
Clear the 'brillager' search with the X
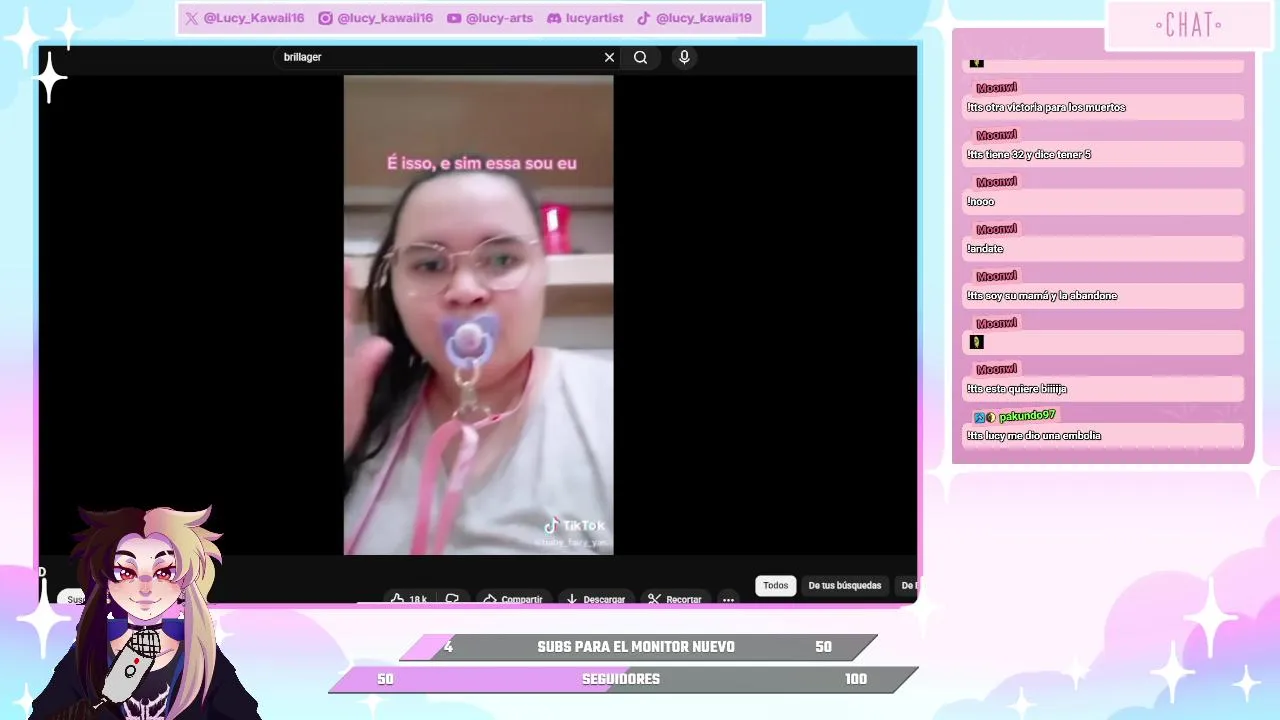(609, 57)
